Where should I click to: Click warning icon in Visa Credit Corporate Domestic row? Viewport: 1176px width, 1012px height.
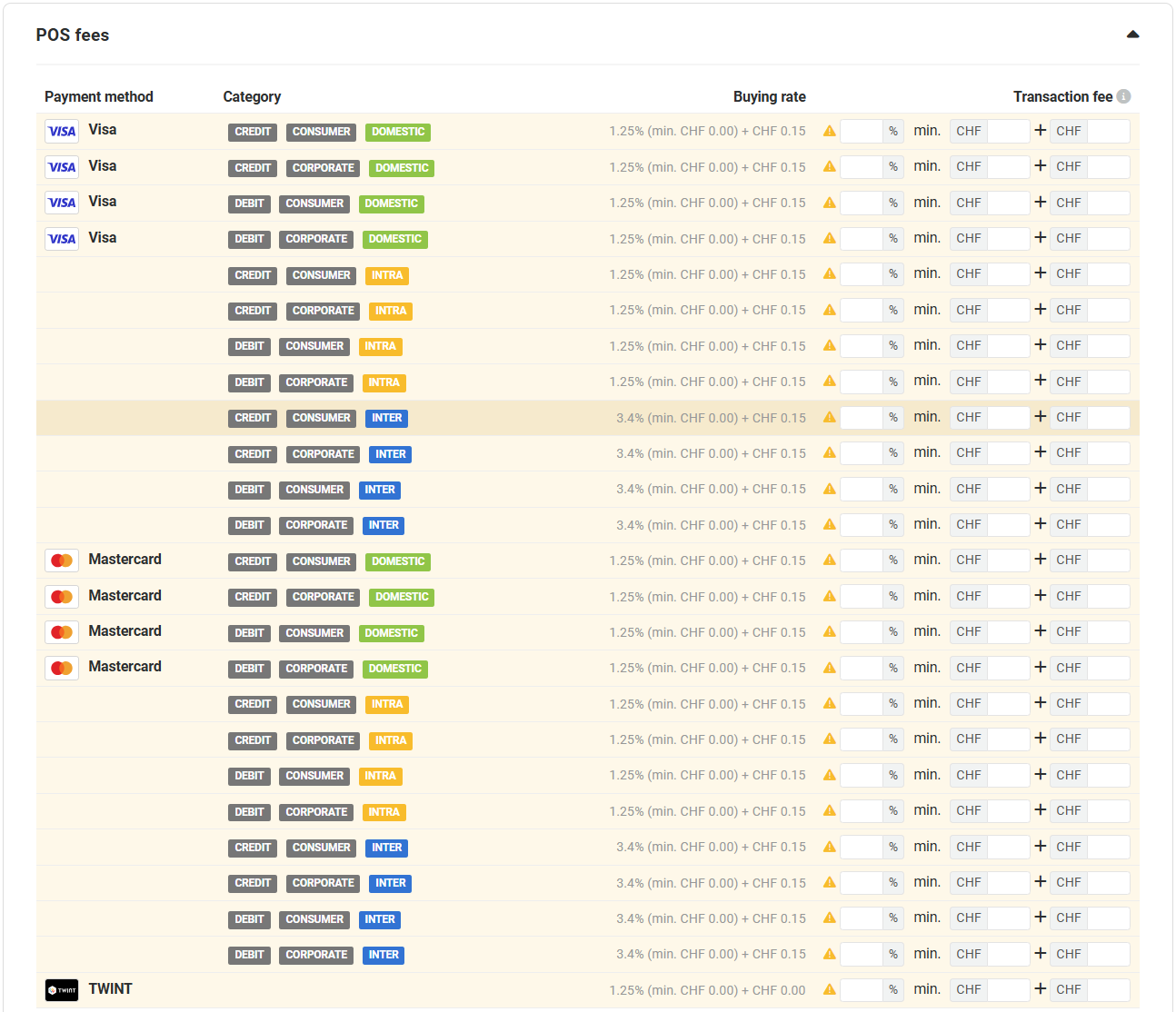coord(829,166)
